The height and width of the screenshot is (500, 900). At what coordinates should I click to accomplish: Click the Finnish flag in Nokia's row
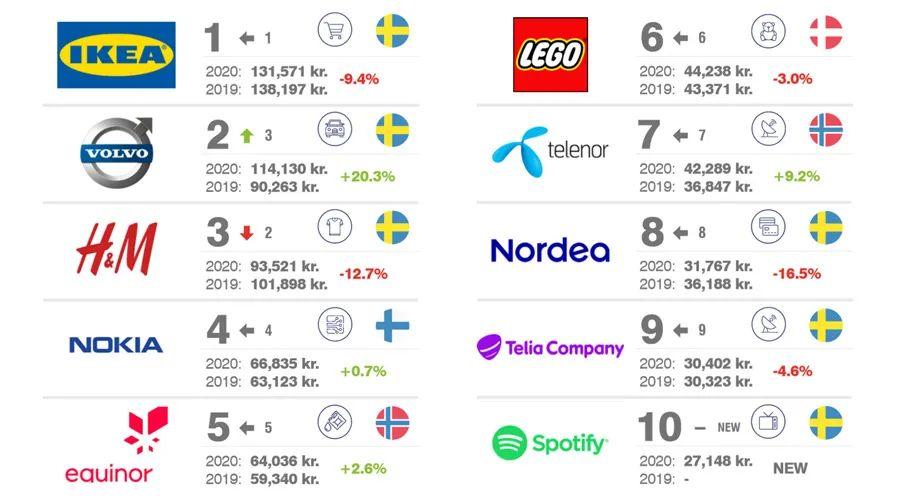pos(392,325)
